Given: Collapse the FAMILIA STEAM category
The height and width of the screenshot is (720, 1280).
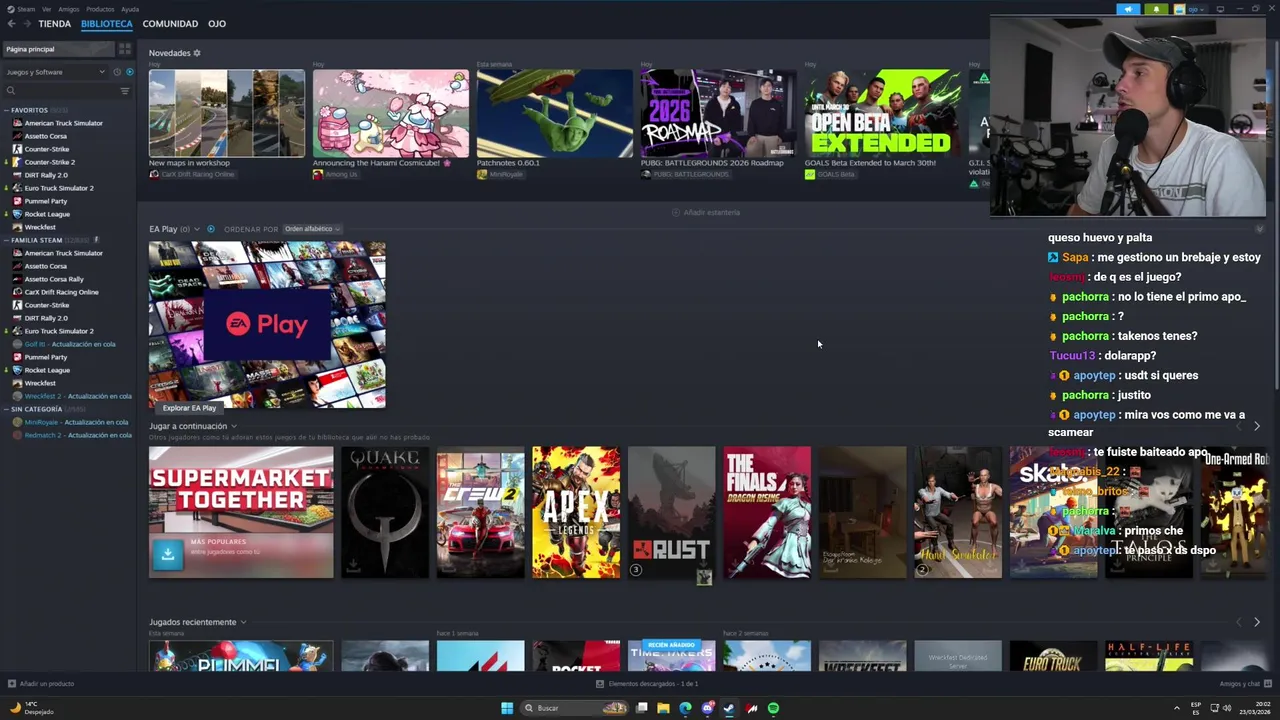Looking at the screenshot, I should pyautogui.click(x=6, y=240).
